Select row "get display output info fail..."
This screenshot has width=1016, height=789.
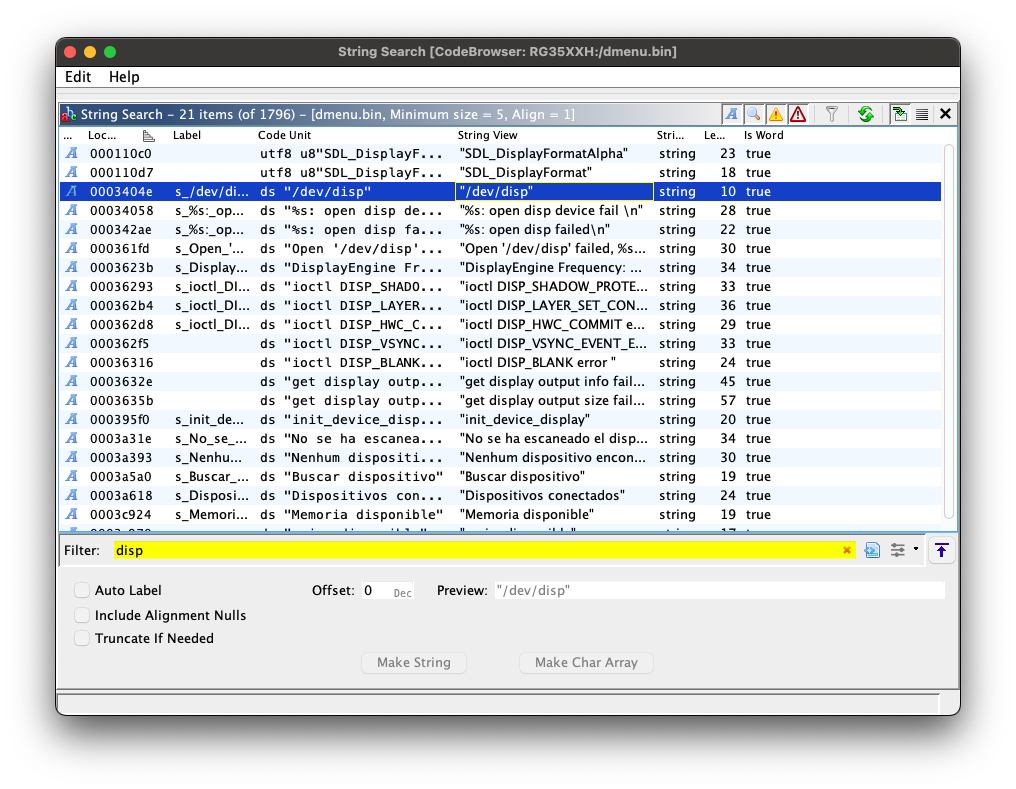[500, 382]
